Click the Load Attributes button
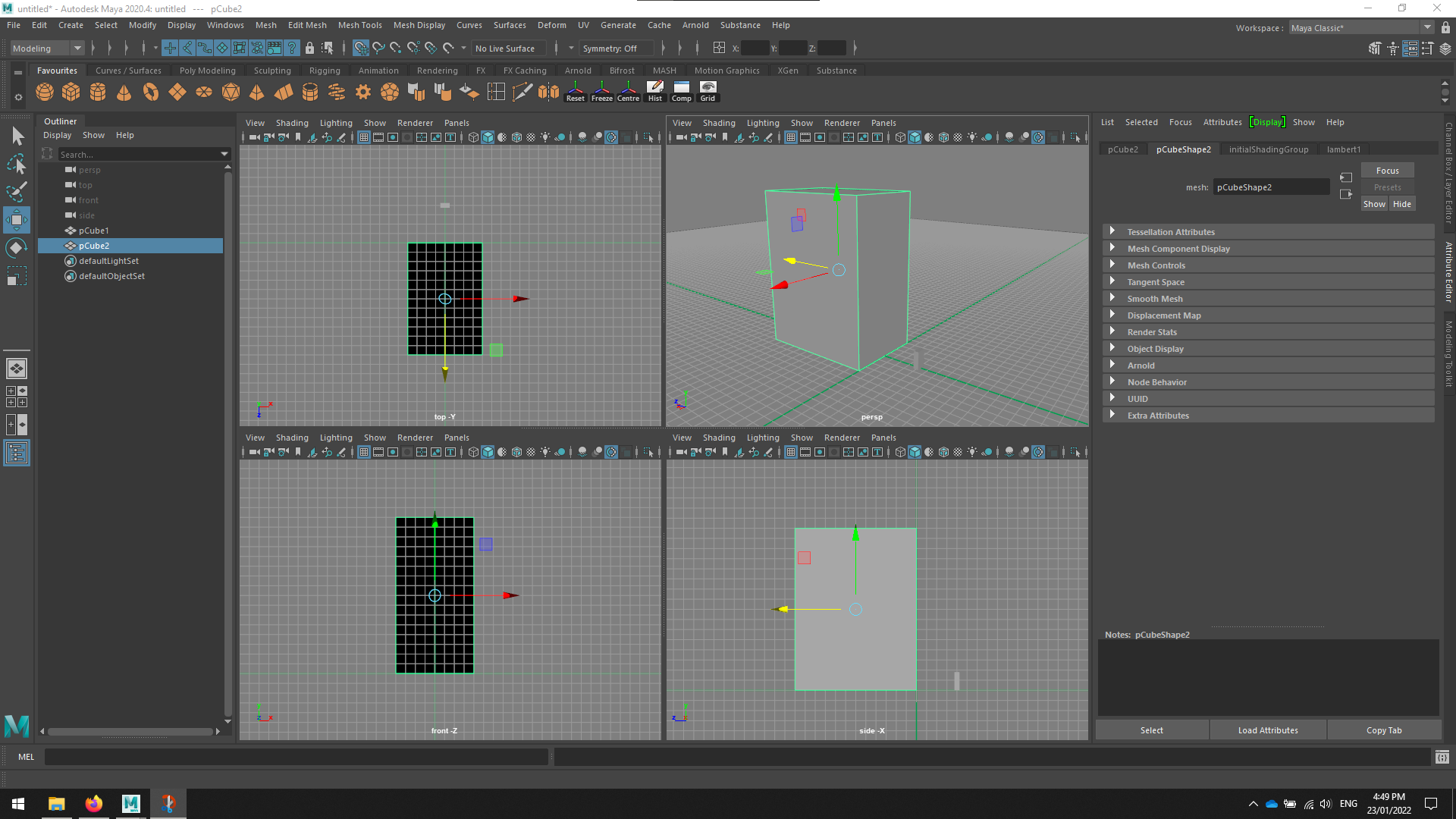1456x819 pixels. (x=1267, y=730)
